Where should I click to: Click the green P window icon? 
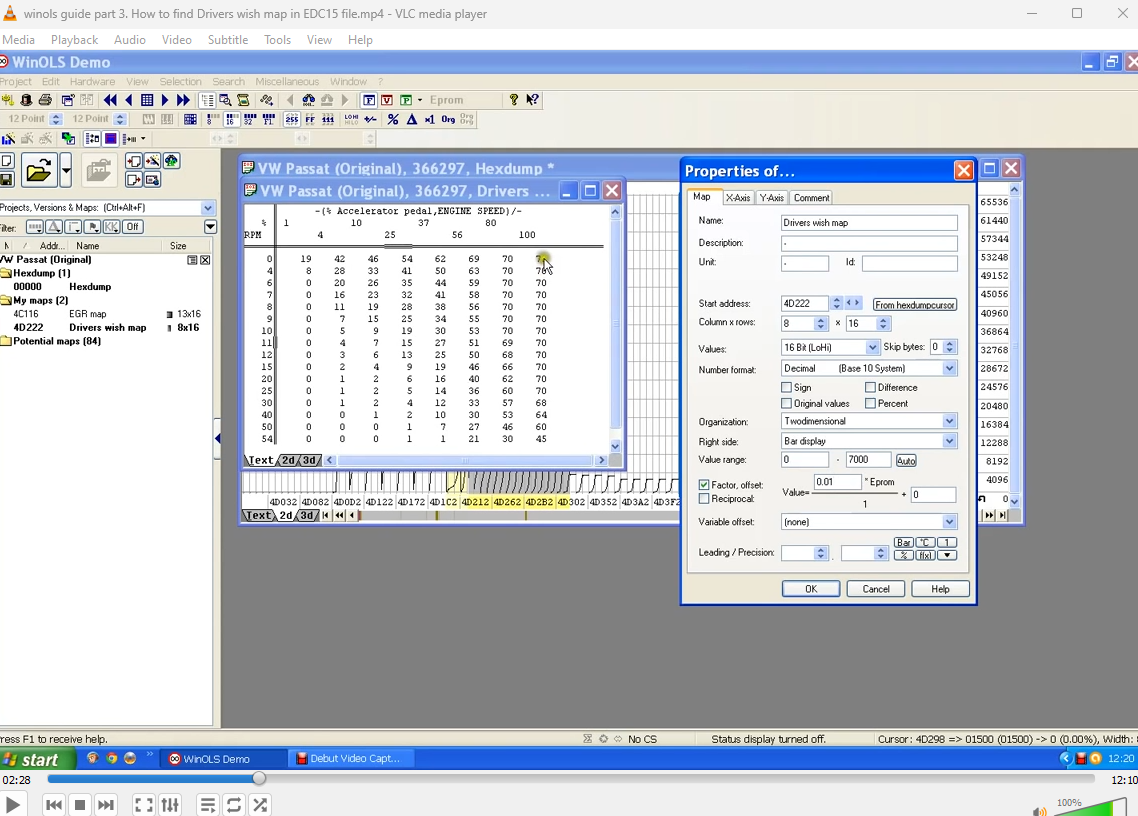coord(406,100)
